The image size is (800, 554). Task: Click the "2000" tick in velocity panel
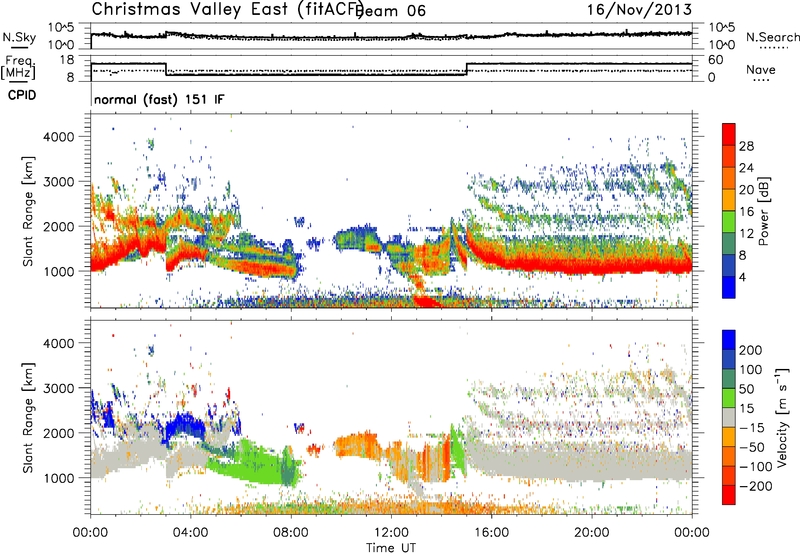[x=59, y=433]
